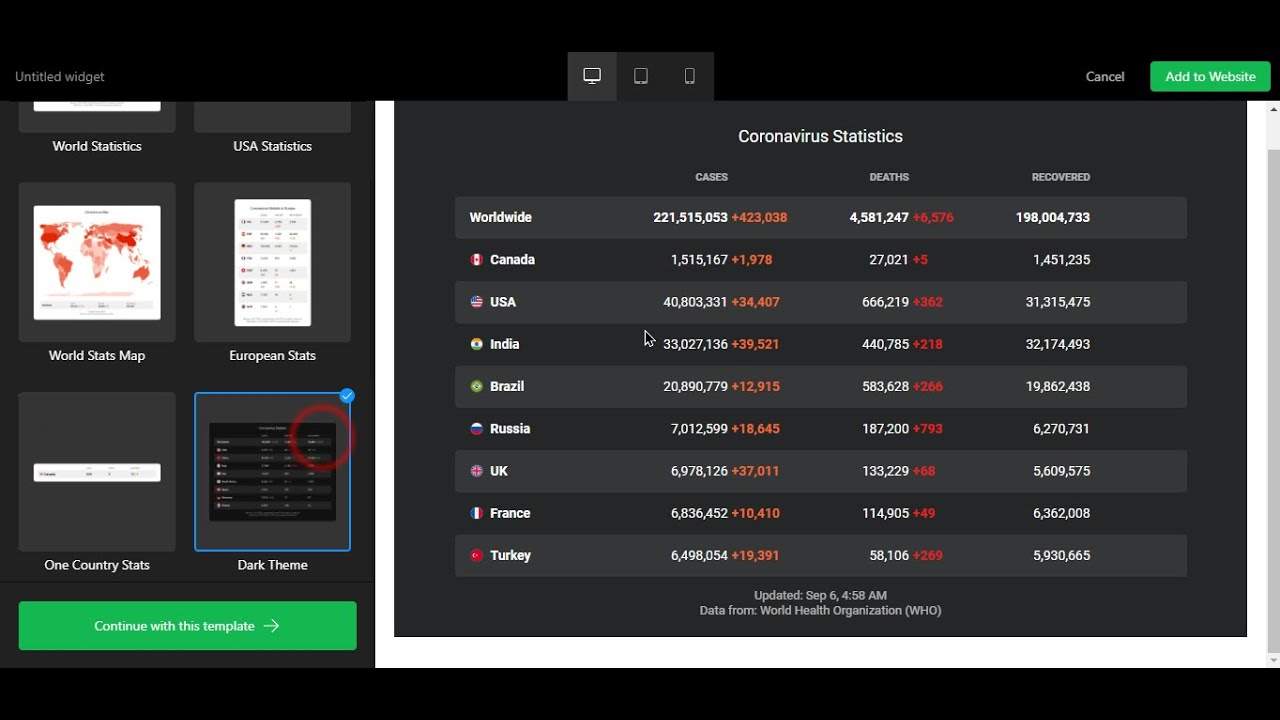The height and width of the screenshot is (720, 1280).
Task: Click the India flag icon
Action: click(x=477, y=344)
